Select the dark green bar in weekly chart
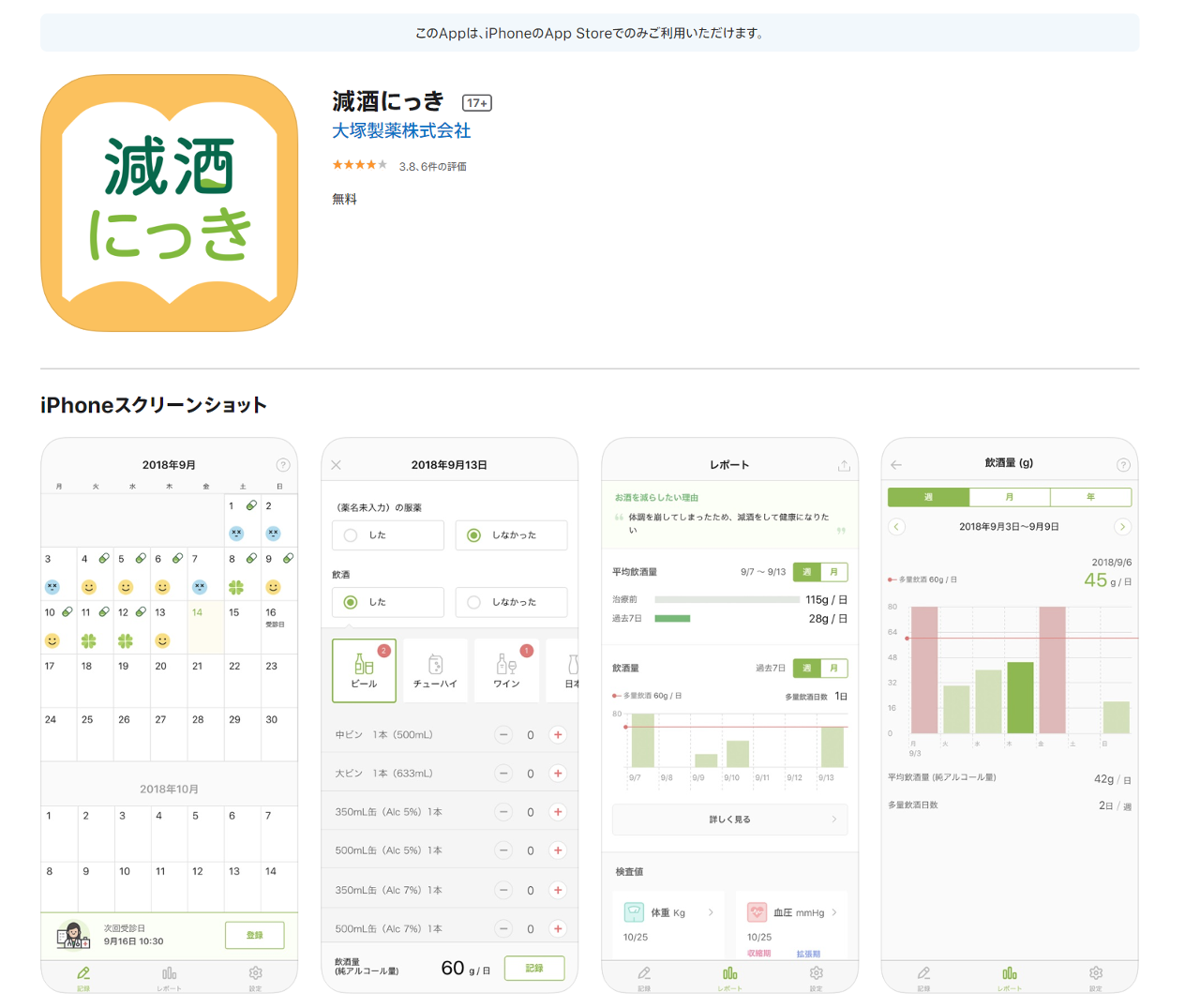This screenshot has height=1008, width=1200. 1020,698
